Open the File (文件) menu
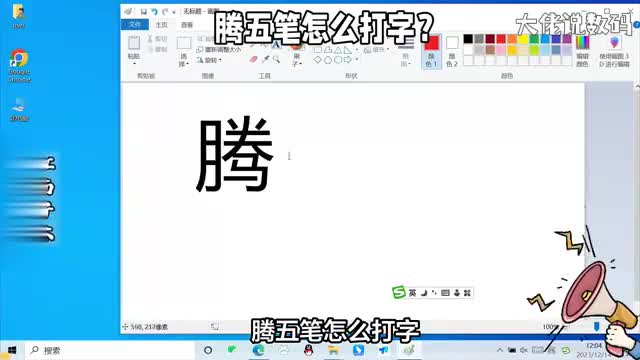The image size is (640, 360). (135, 25)
